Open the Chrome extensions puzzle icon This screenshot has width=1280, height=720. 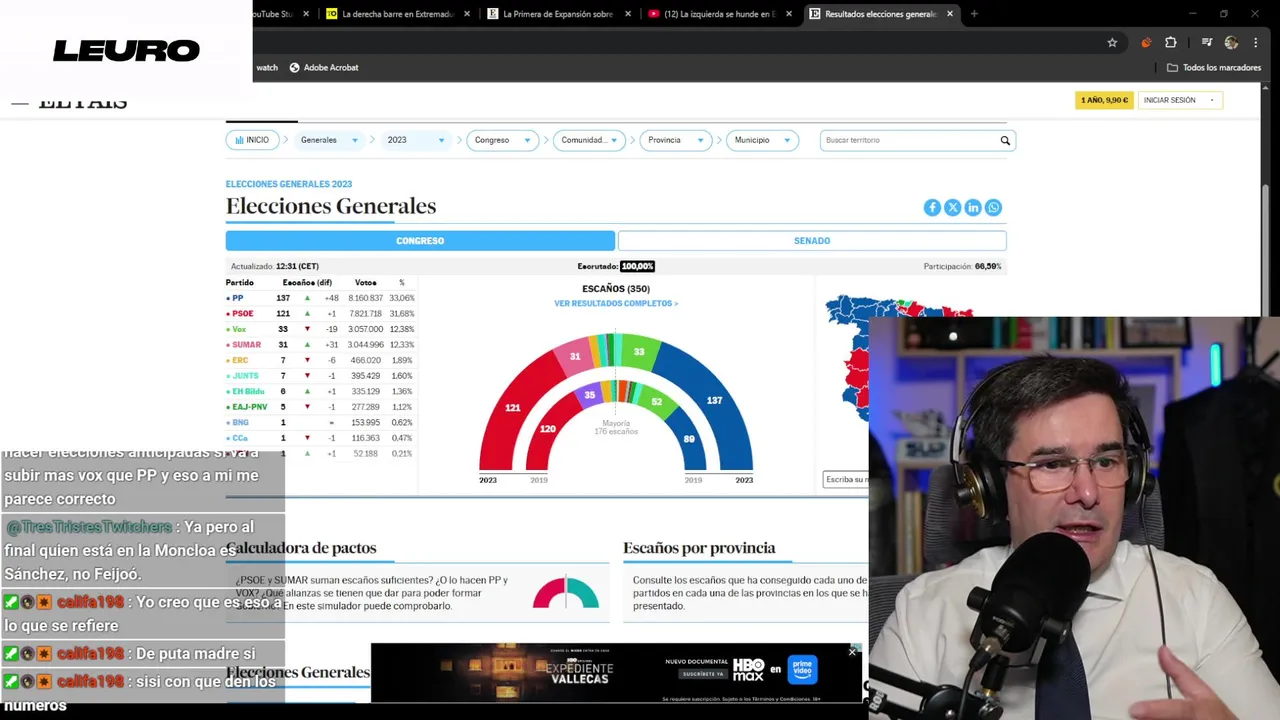1171,42
